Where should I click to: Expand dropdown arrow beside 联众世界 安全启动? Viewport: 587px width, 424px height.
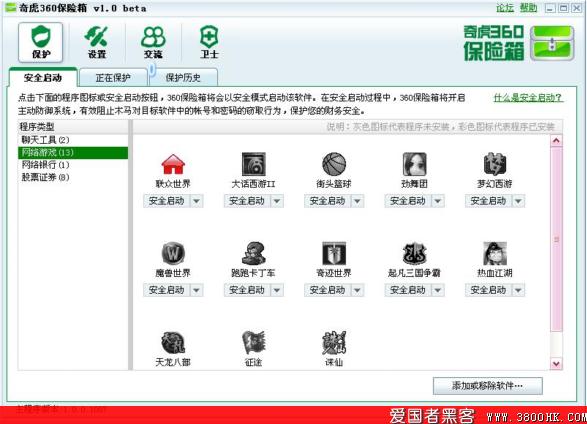click(197, 201)
